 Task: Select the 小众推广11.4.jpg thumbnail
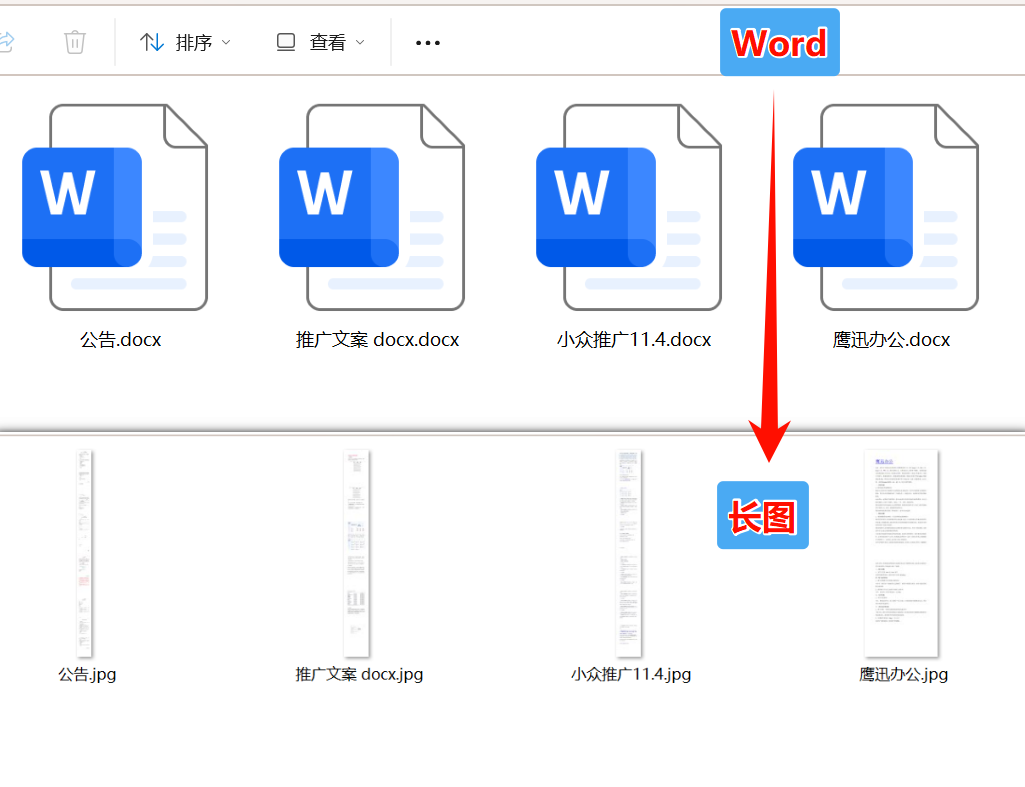(628, 552)
